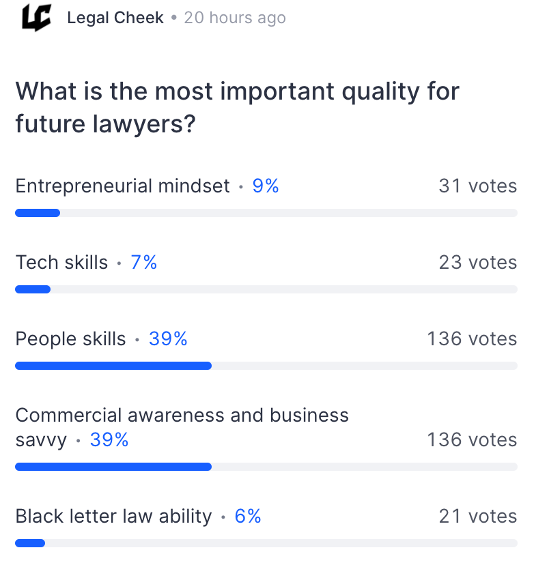Screen dimensions: 533x564
Task: Click the 7% percentage label
Action: point(144,262)
